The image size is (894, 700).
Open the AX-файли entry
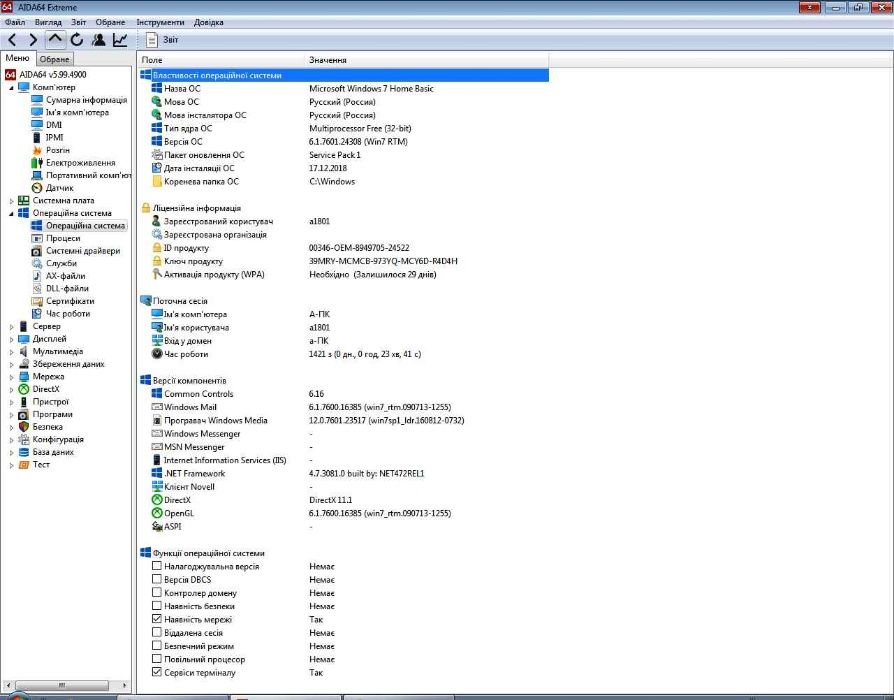pos(65,276)
